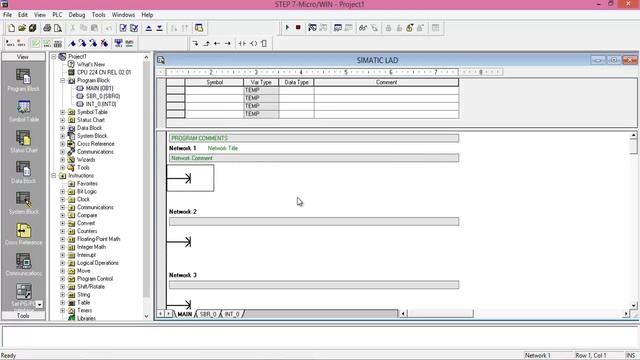Expand the Wizards tree node

coord(62,160)
